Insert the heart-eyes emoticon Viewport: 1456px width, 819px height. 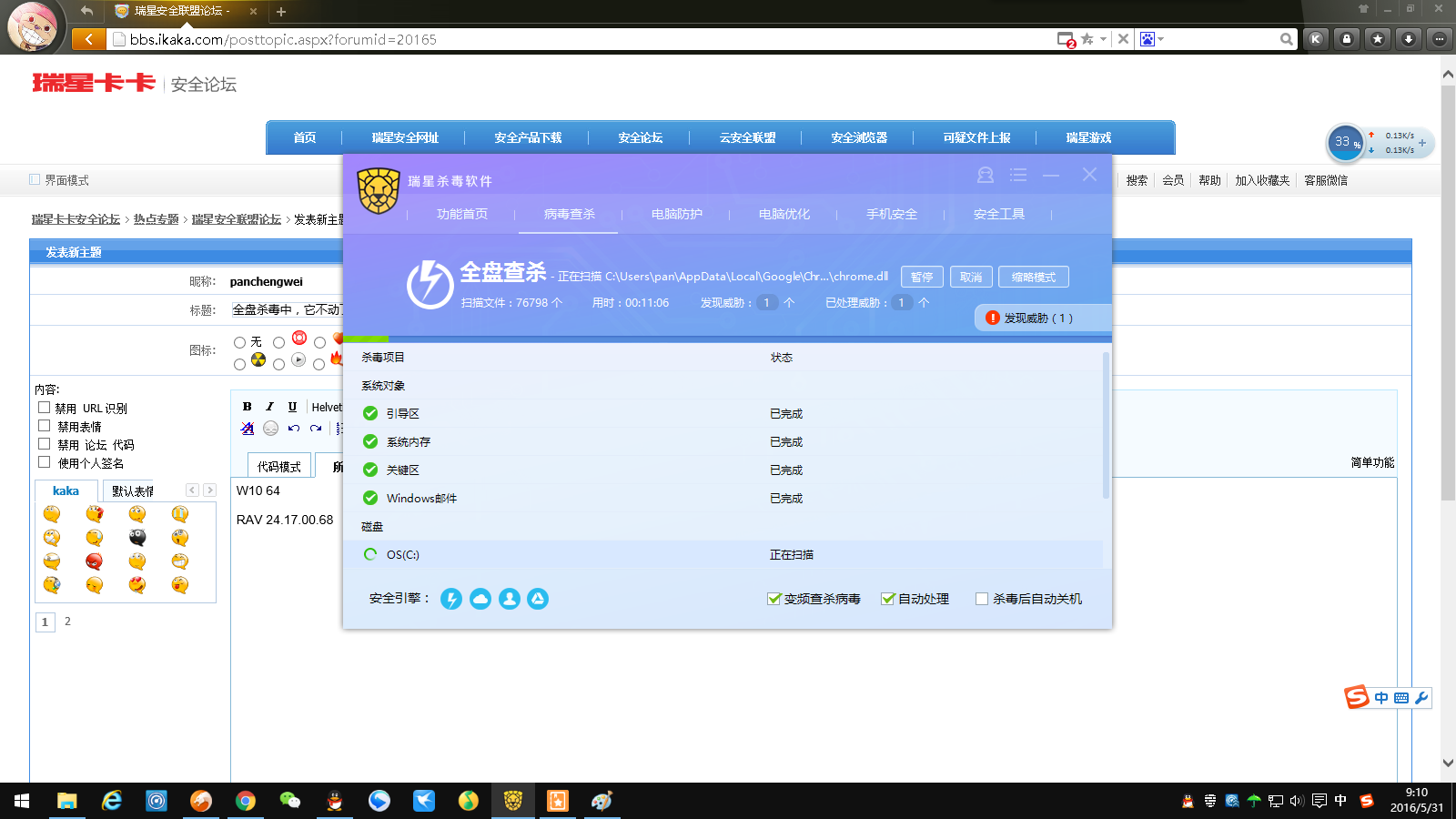pos(137,584)
